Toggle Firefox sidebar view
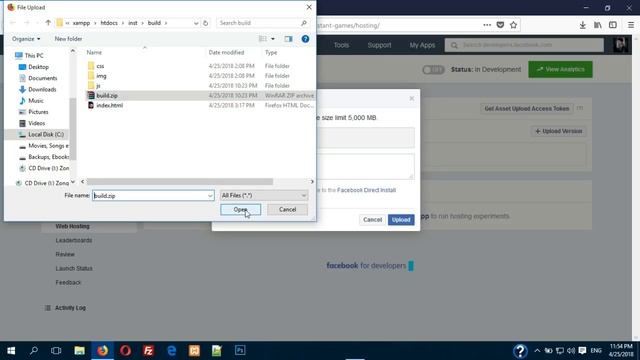The image size is (640, 360). (613, 25)
